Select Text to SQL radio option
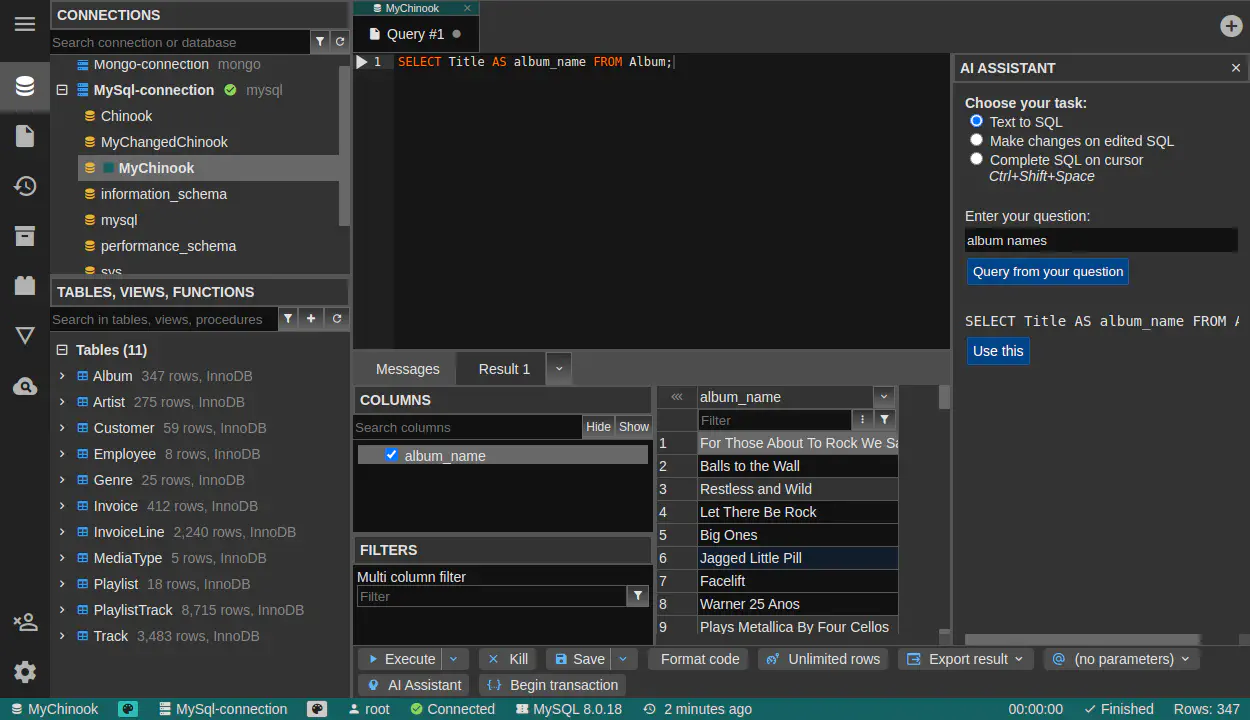Screen dimensions: 1250x720 coord(977,121)
